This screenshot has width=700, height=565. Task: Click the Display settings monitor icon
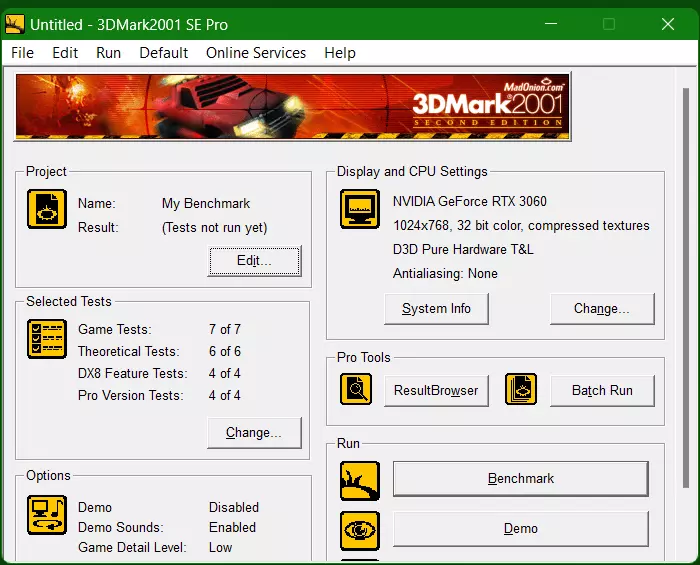coord(360,209)
